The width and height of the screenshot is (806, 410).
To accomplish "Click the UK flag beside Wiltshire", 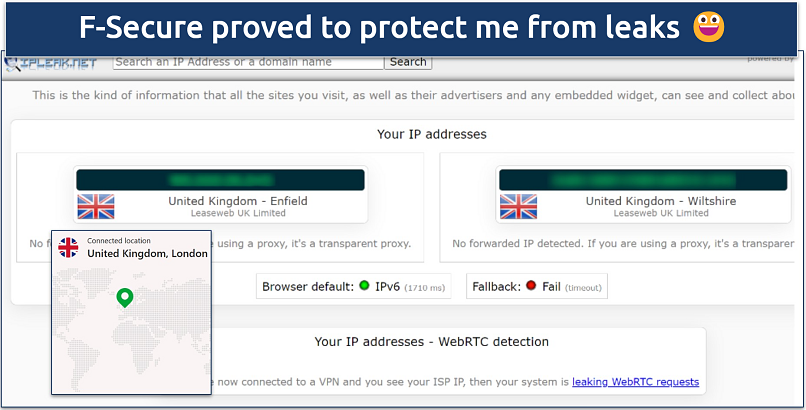I will (518, 206).
